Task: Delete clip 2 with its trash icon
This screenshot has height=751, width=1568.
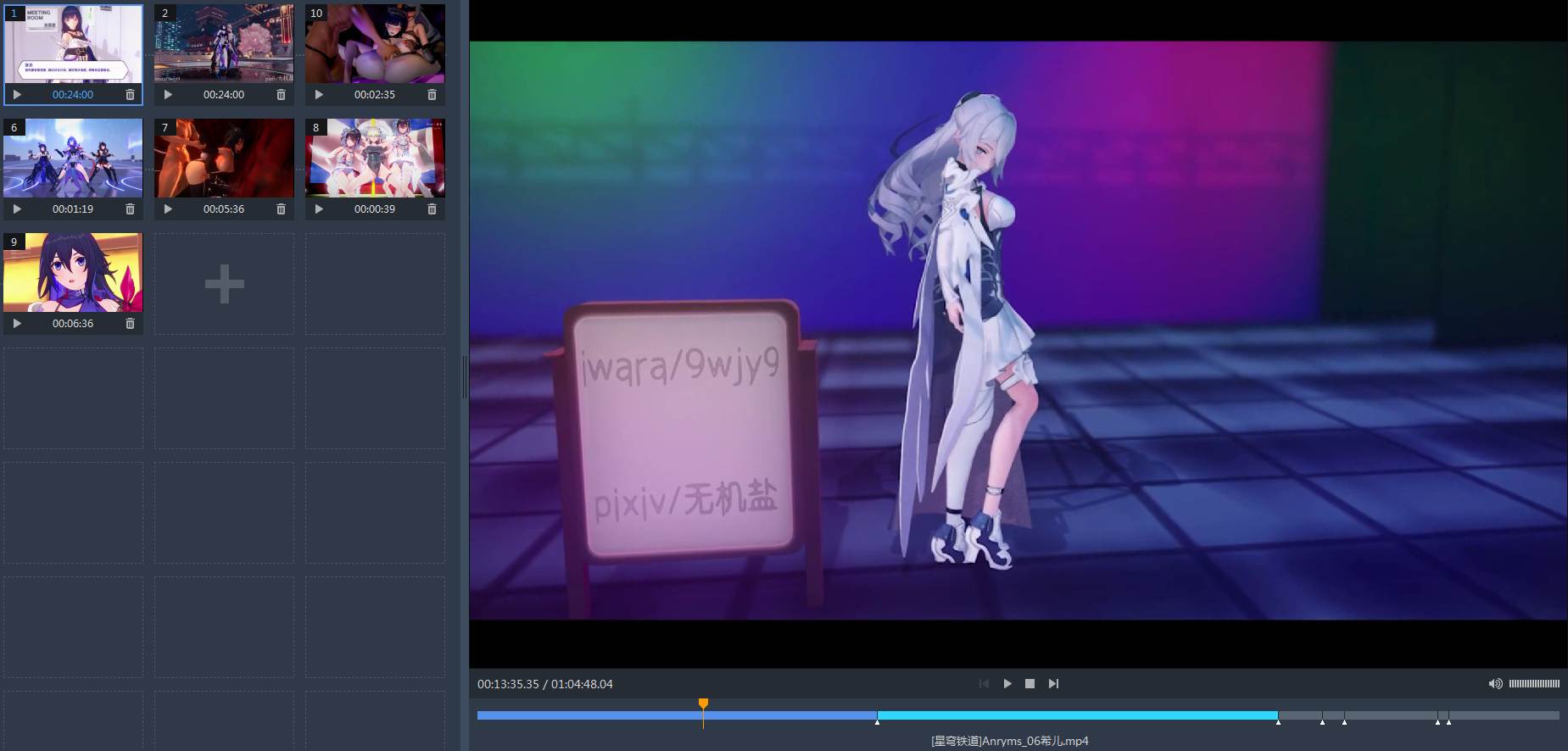Action: [x=281, y=95]
